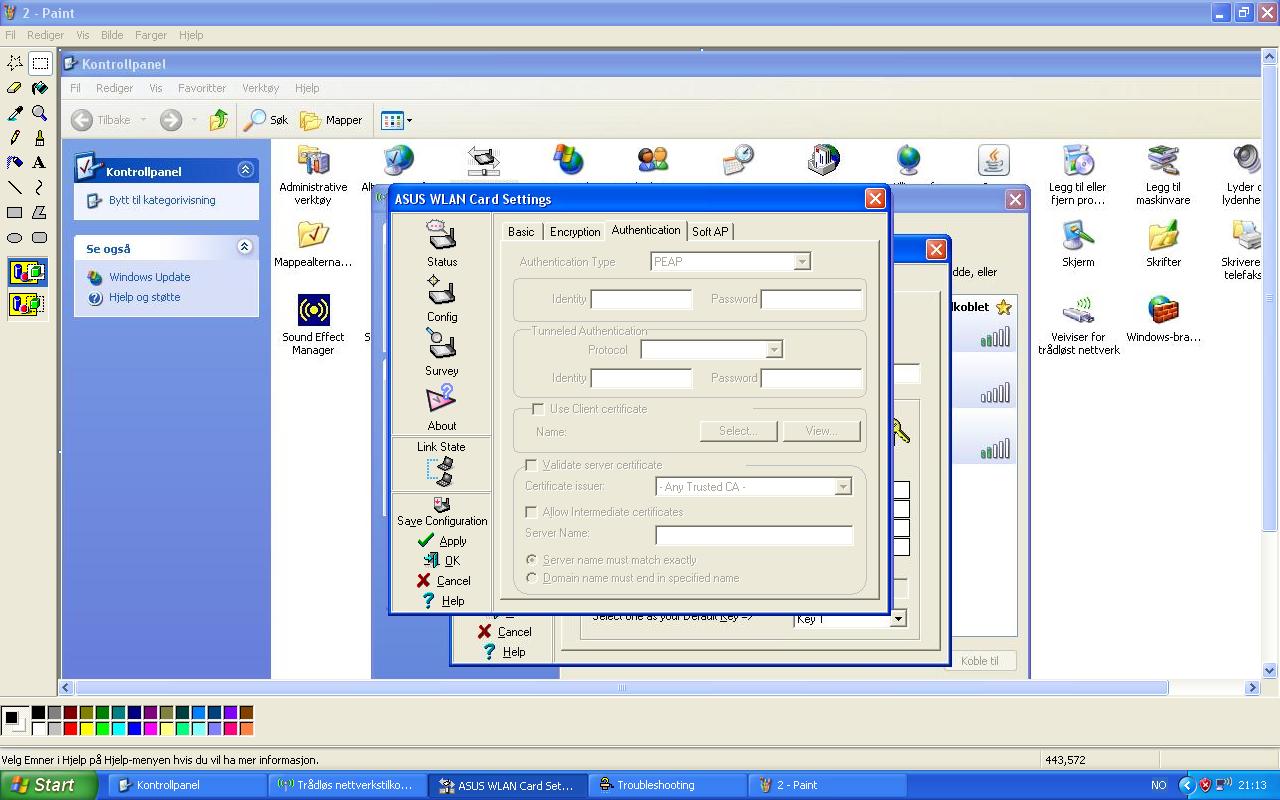Open the views dropdown in Kontrollpanel toolbar

click(x=396, y=120)
